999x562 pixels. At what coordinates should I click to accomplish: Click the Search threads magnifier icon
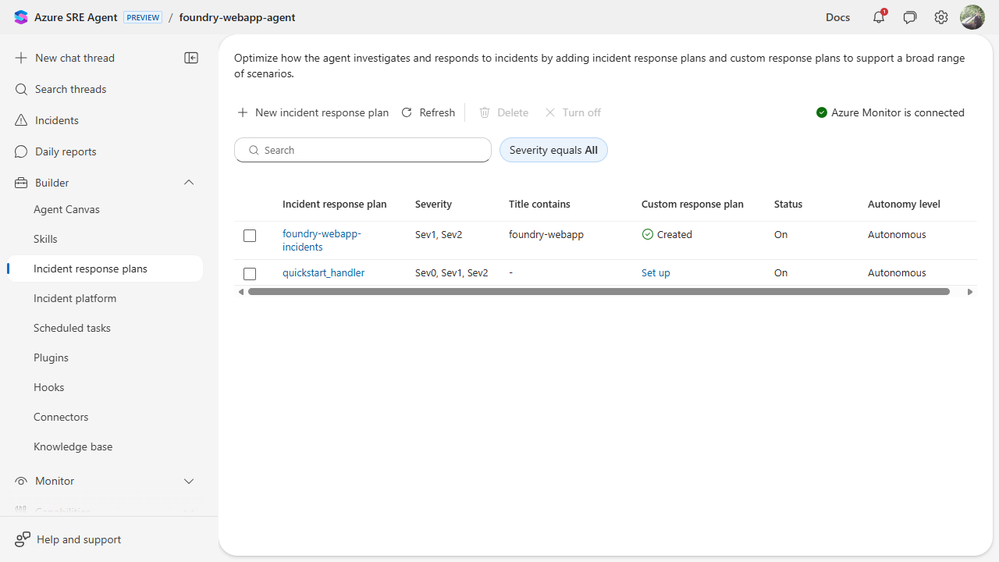pos(21,89)
